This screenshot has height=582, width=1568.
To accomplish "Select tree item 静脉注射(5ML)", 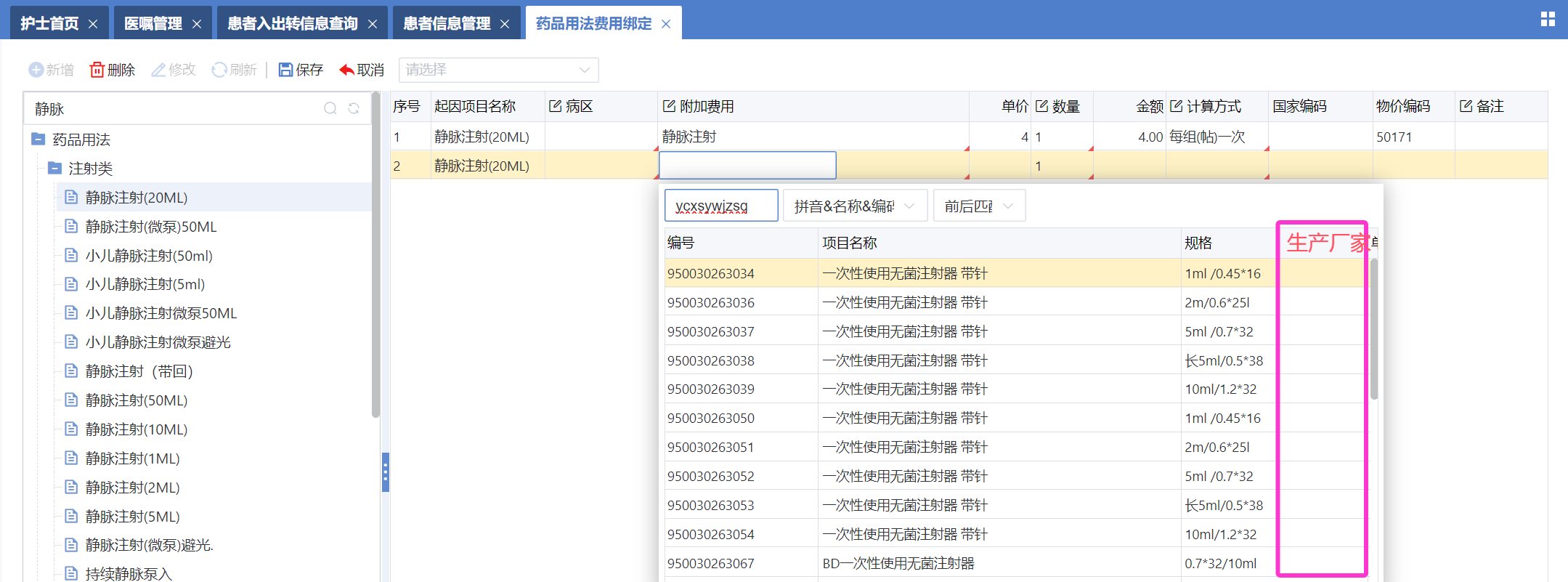I will pos(132,517).
